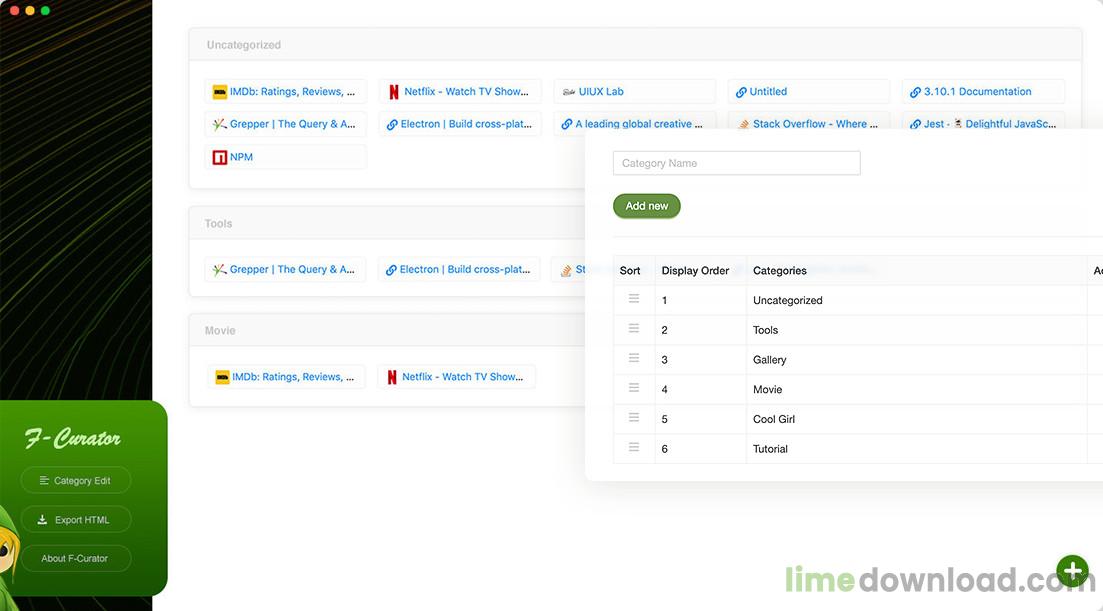Click the Movie section header
Screen dimensions: 1103x611
tap(387, 330)
